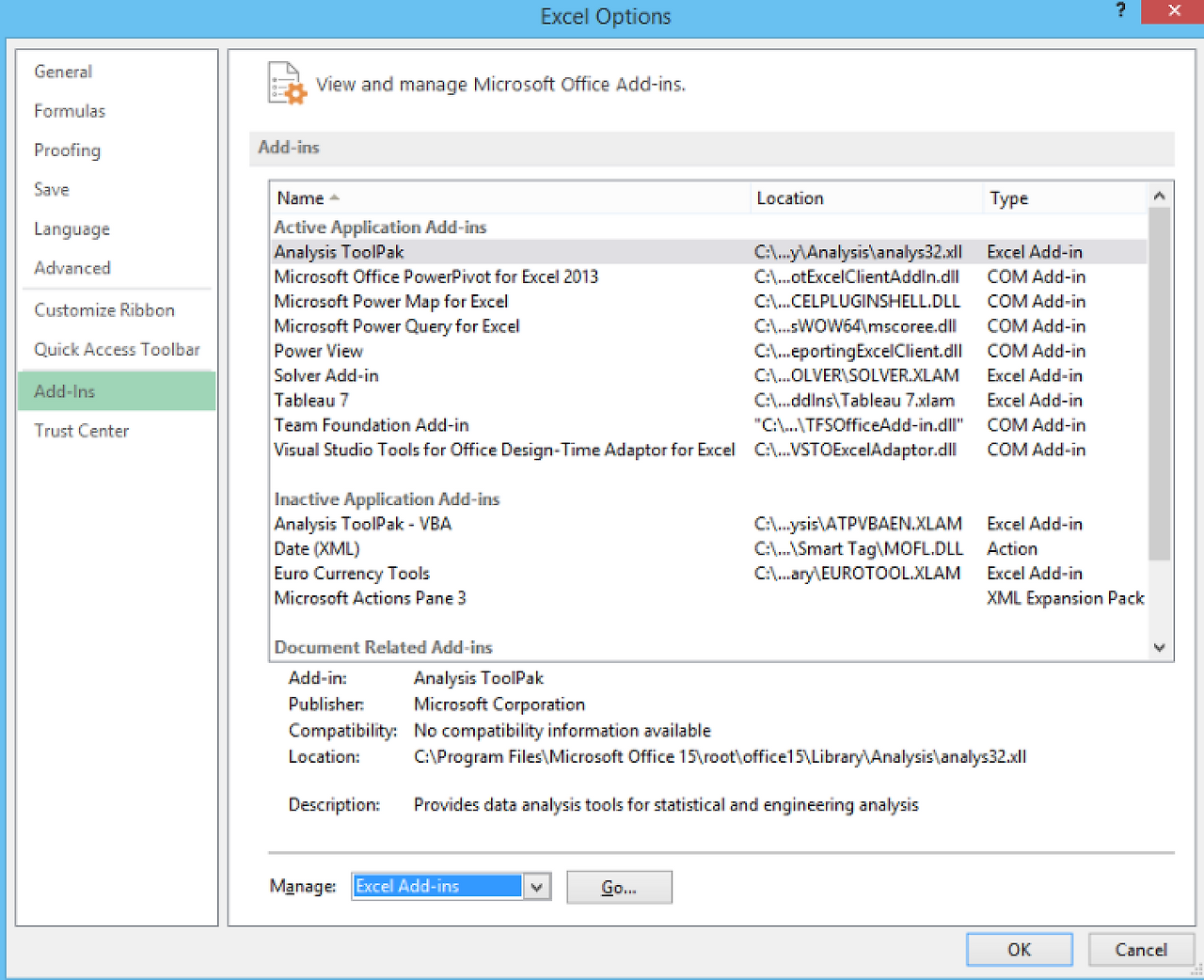Click the analys32.xll location cell

pos(858,252)
